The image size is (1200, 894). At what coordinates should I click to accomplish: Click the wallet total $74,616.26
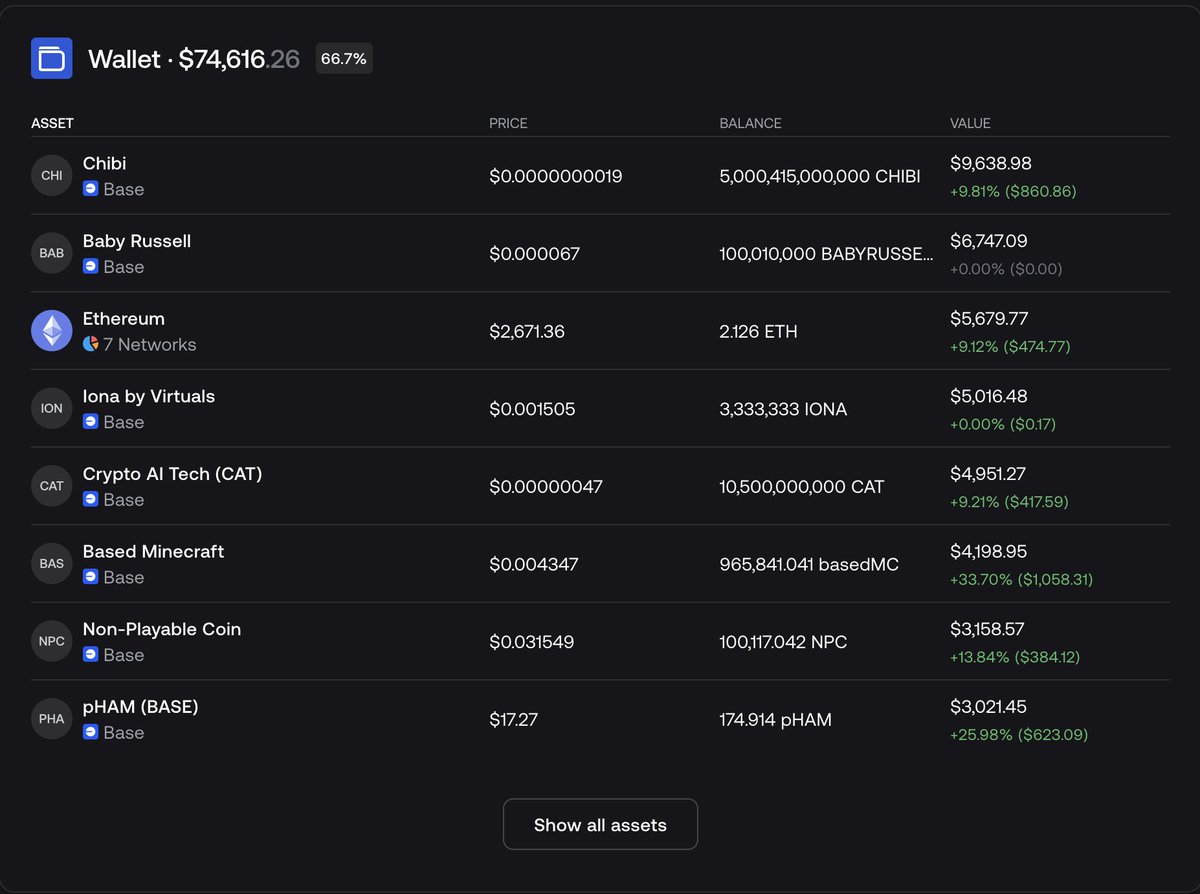pos(239,59)
